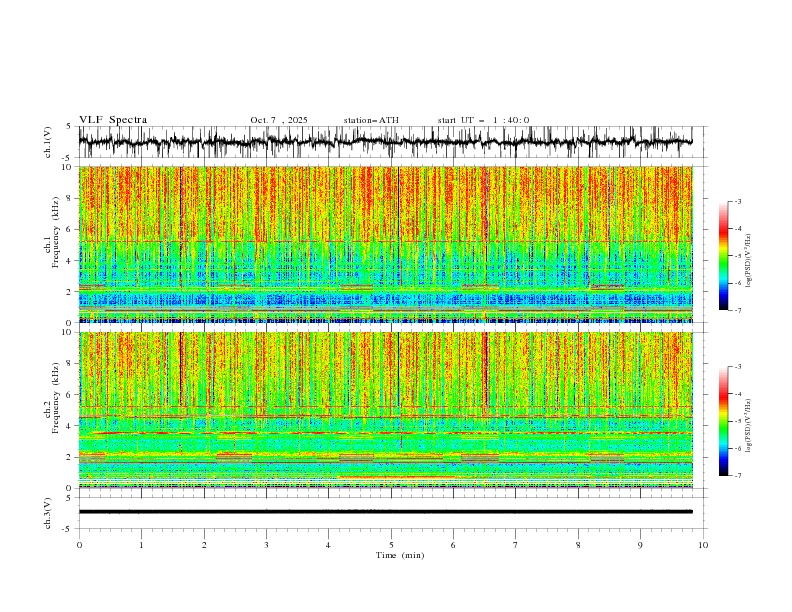Click the ch.1 spectrogram color scale bar

click(723, 256)
